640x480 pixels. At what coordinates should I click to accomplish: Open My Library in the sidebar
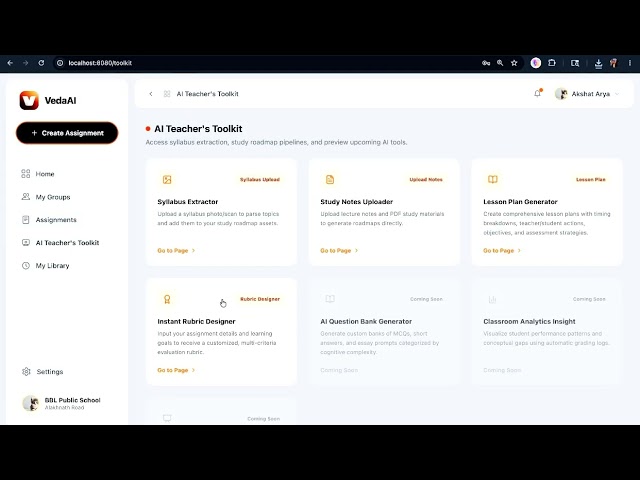tap(52, 265)
